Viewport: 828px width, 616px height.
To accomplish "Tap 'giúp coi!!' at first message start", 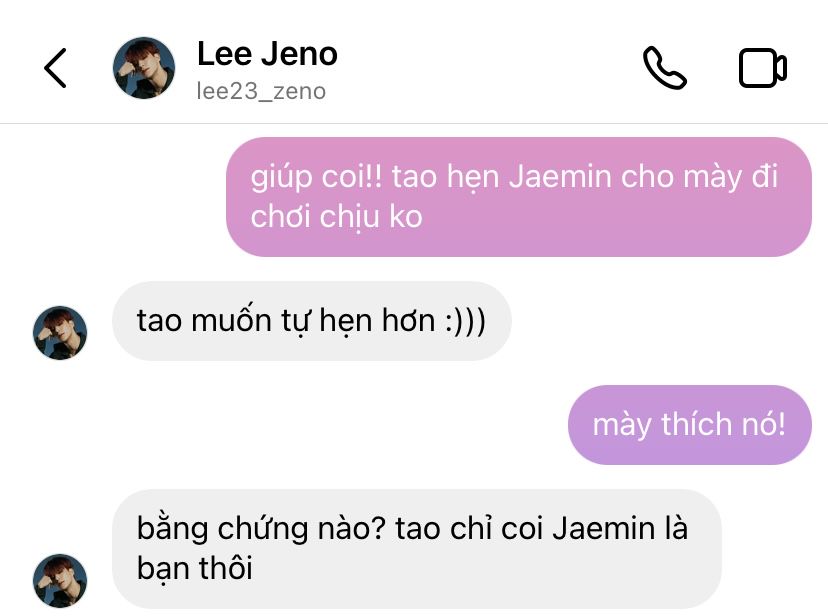I will click(x=316, y=177).
